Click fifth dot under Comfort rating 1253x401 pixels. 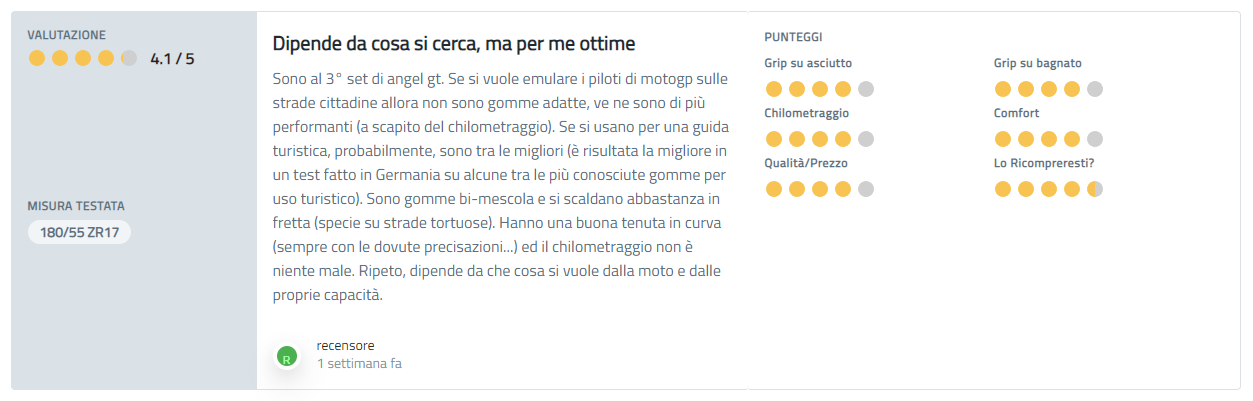pos(1095,139)
